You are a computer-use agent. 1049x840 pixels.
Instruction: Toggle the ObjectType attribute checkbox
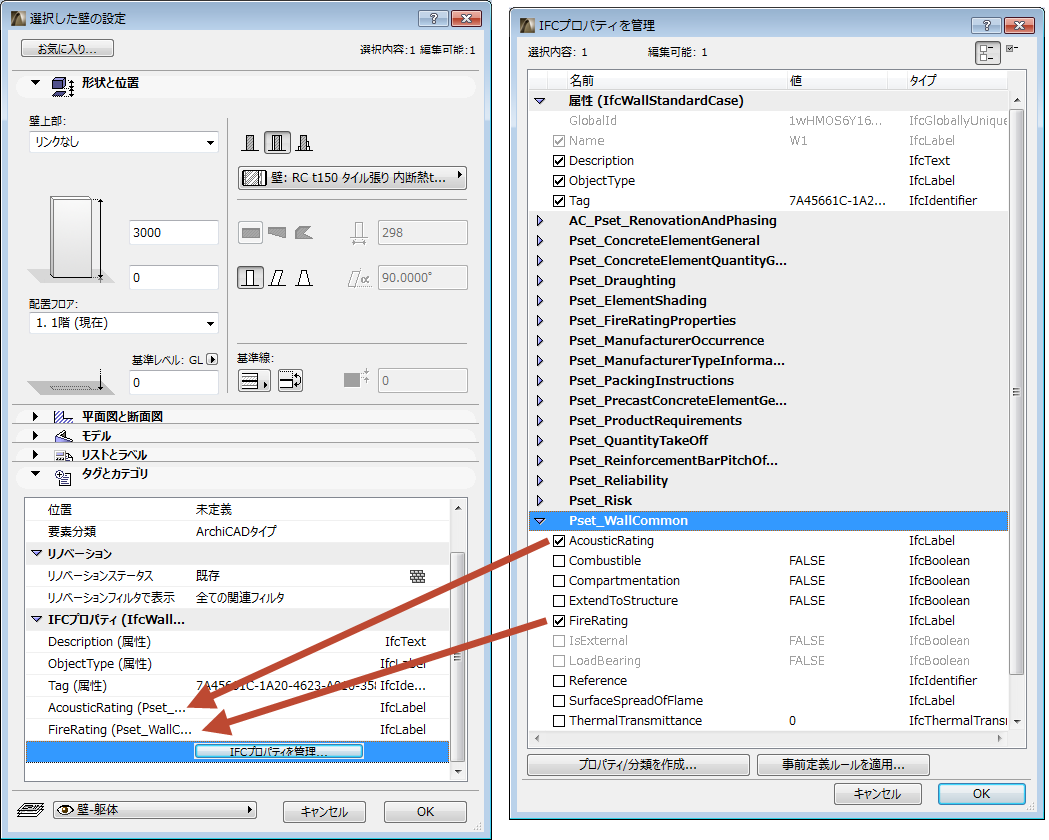559,181
